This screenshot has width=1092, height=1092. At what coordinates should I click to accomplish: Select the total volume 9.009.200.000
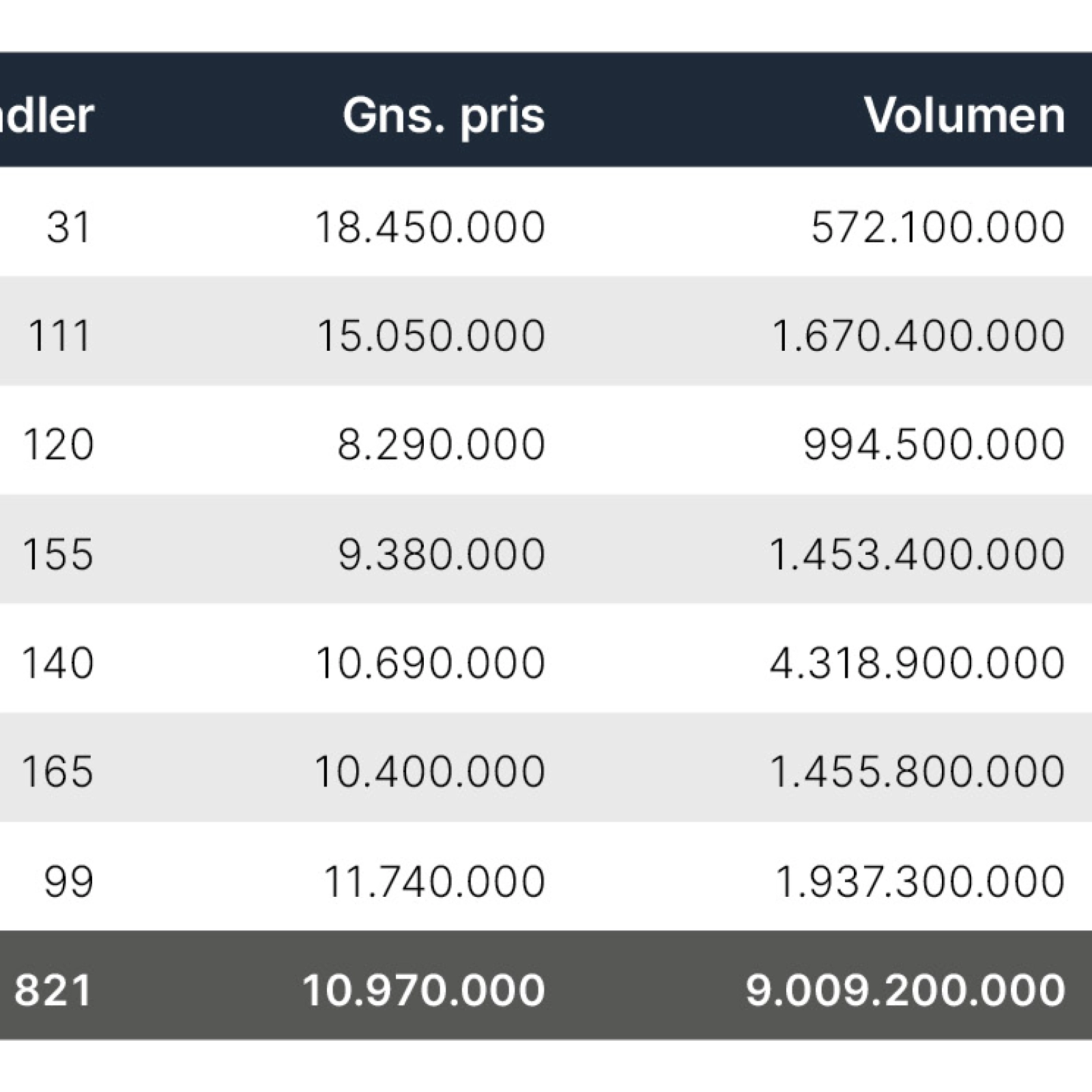pos(905,990)
